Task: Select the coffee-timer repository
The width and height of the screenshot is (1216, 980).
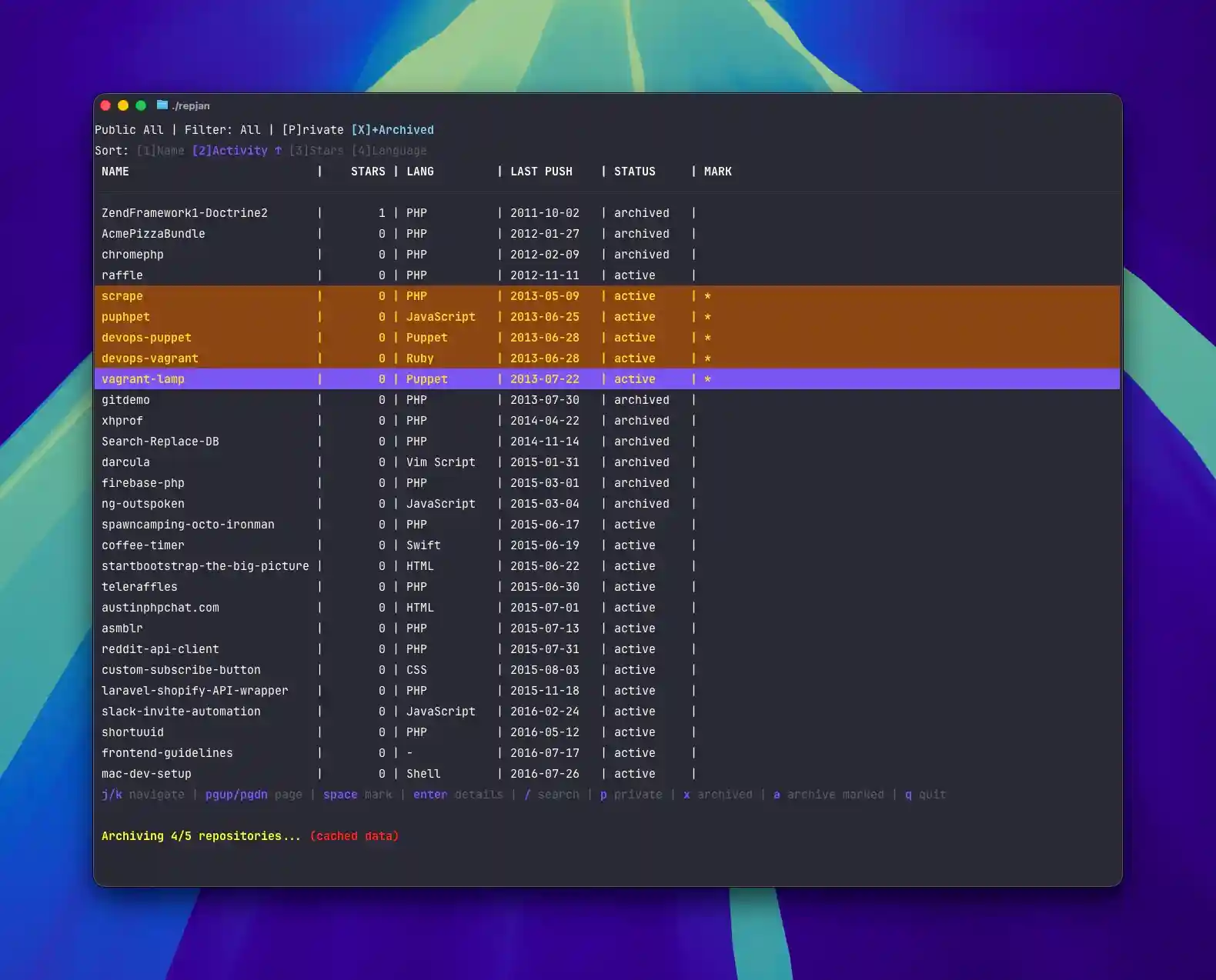Action: 143,545
